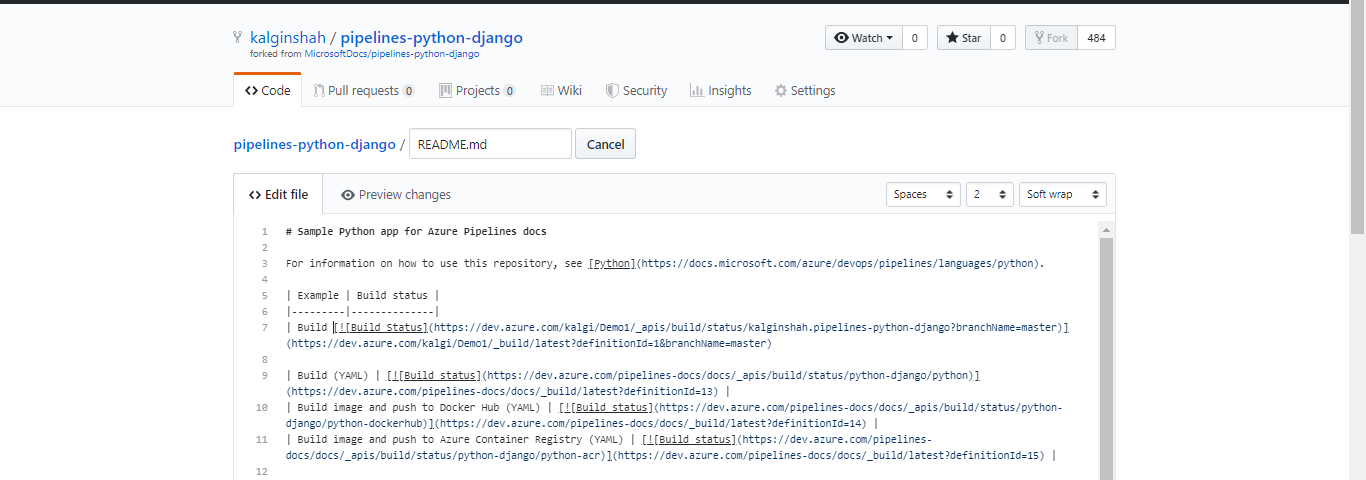Click the fork icon on Fork button
The width and height of the screenshot is (1366, 480).
pyautogui.click(x=1039, y=38)
